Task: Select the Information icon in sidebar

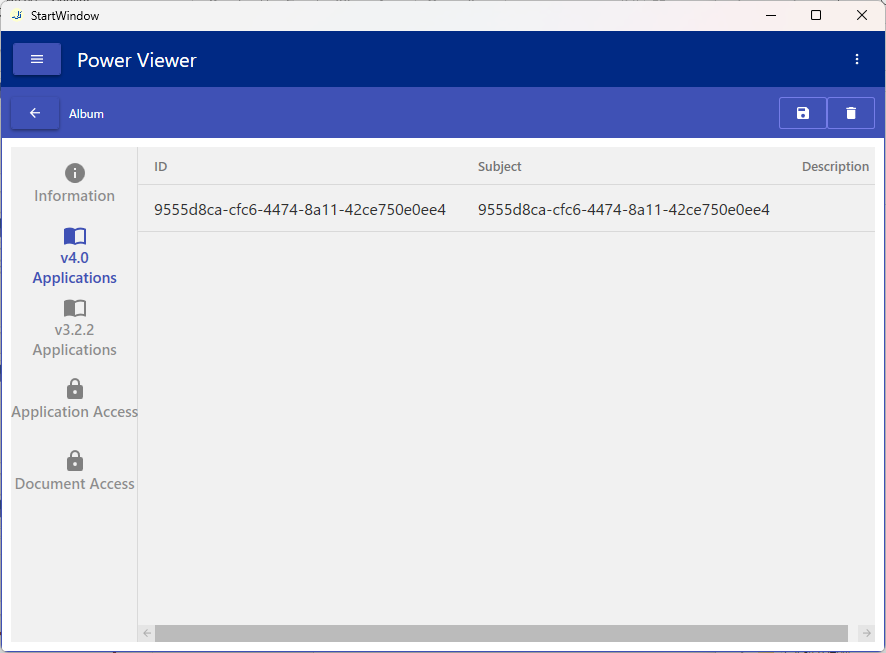Action: (x=75, y=173)
